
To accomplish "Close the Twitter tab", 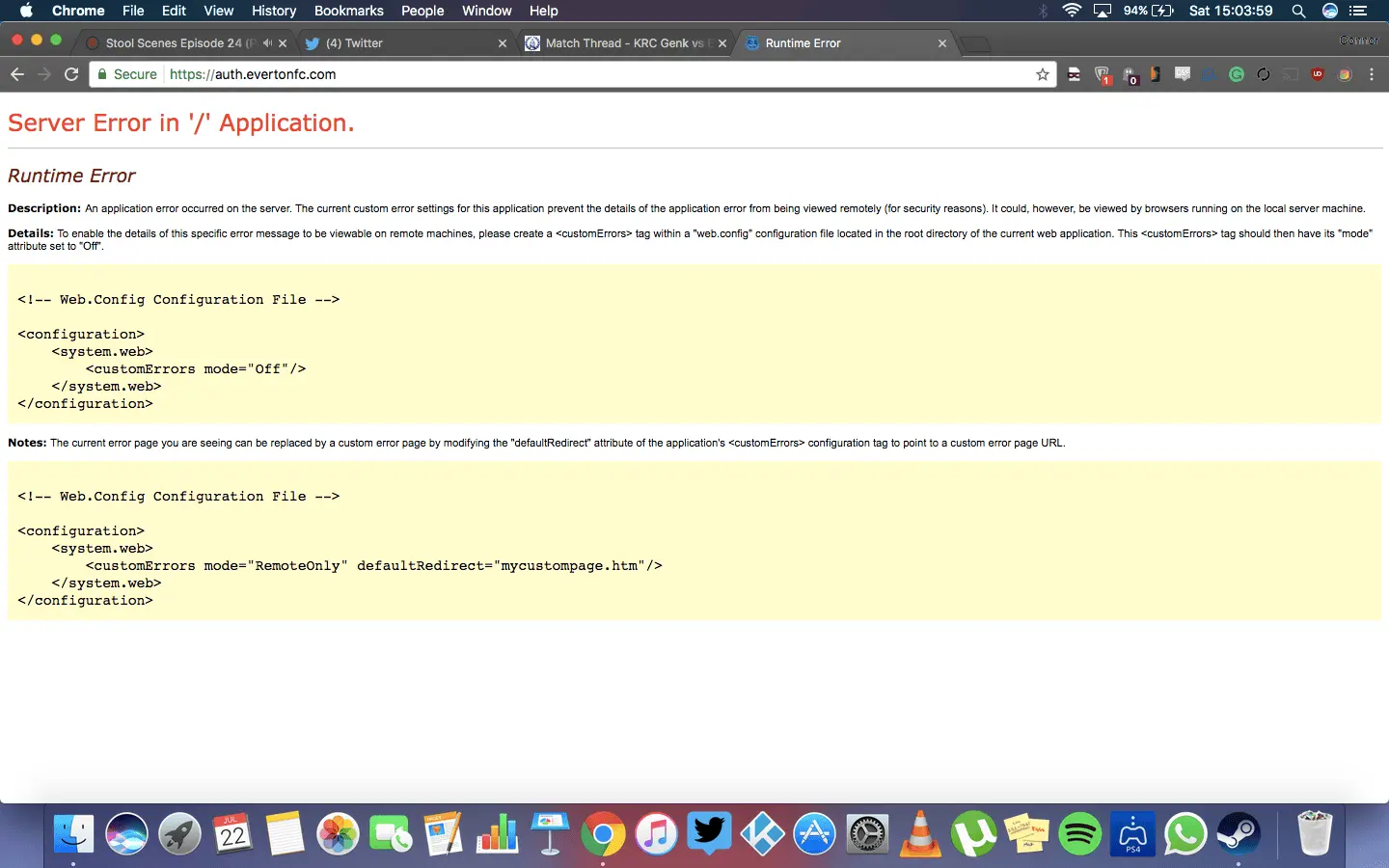I will pyautogui.click(x=503, y=43).
